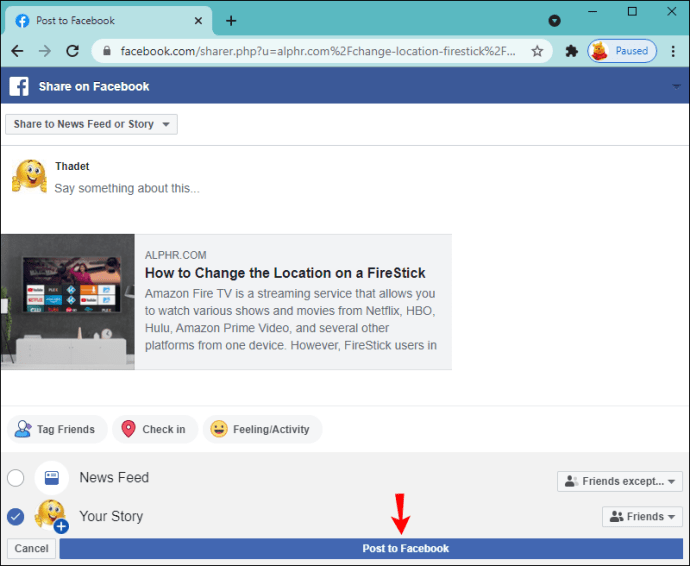This screenshot has width=690, height=566.
Task: Select the News Feed radio circle
Action: (x=16, y=478)
